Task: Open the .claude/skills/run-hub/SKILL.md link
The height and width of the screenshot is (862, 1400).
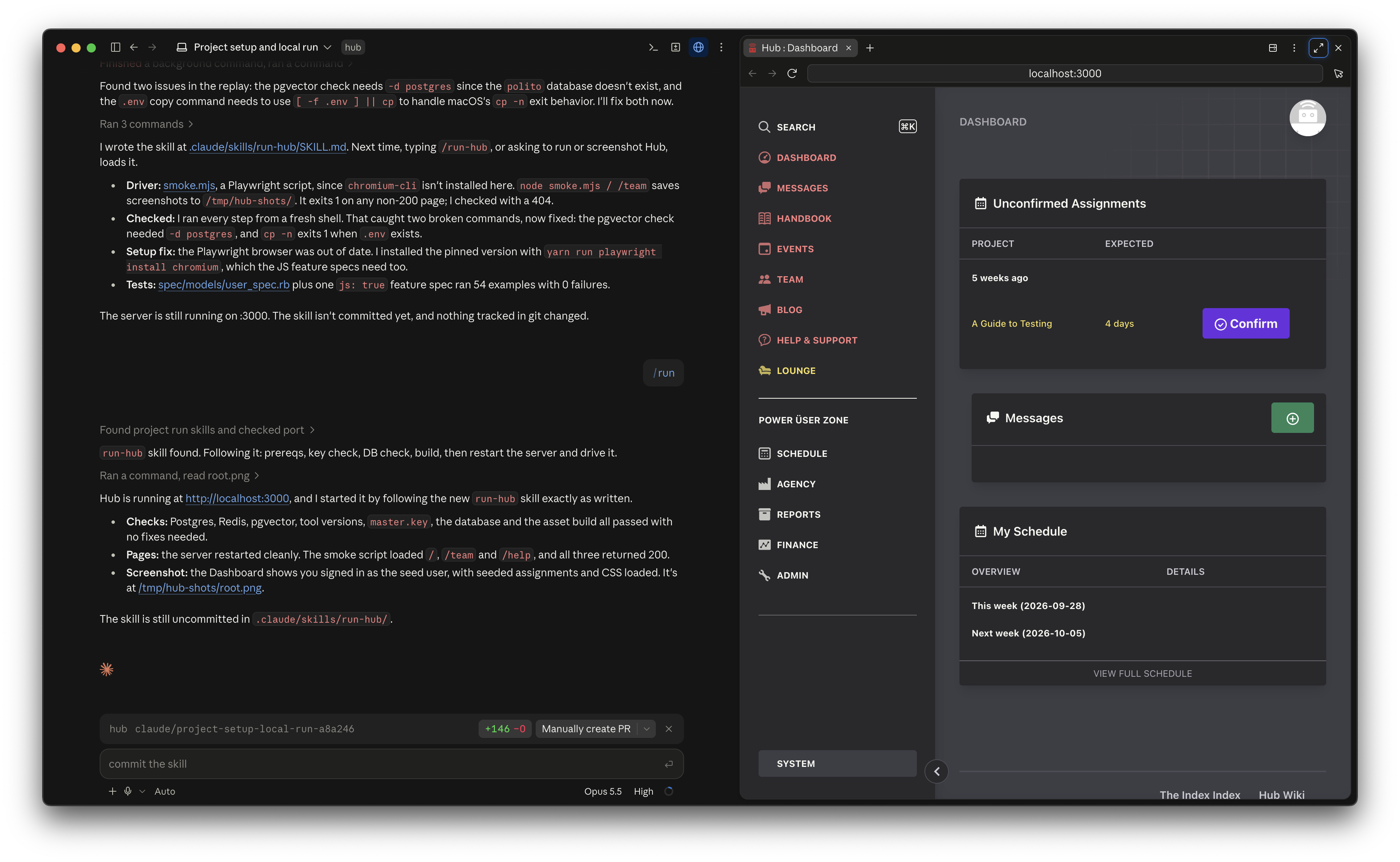Action: [268, 146]
